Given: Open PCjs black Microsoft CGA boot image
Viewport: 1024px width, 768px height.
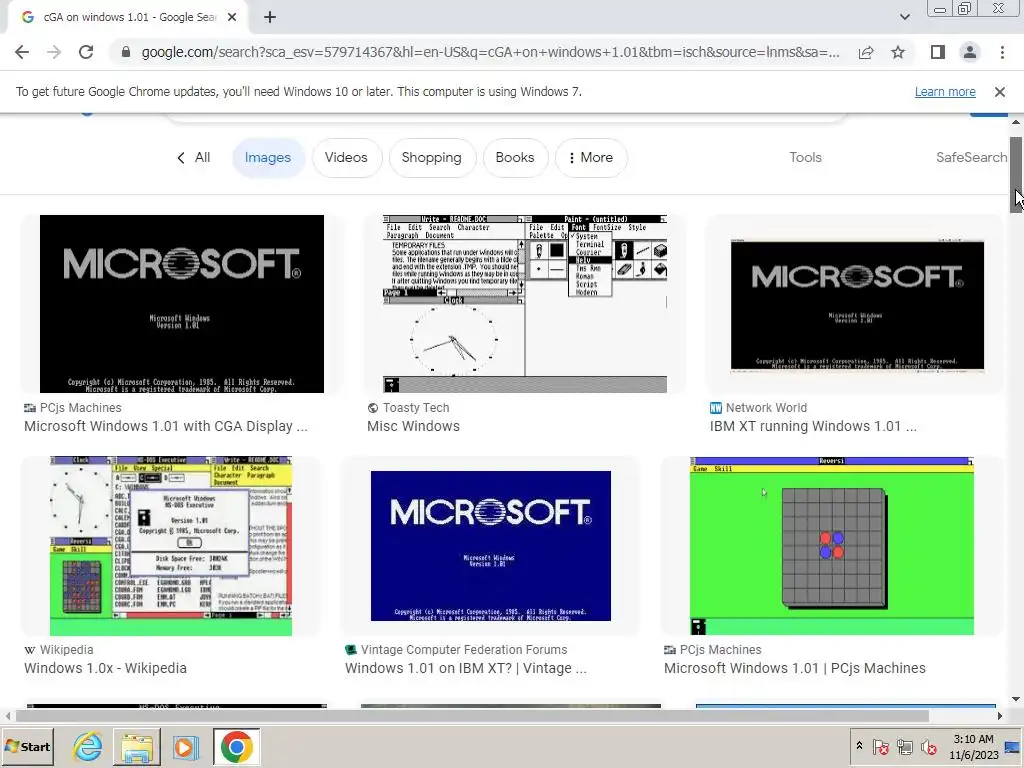Looking at the screenshot, I should point(182,304).
